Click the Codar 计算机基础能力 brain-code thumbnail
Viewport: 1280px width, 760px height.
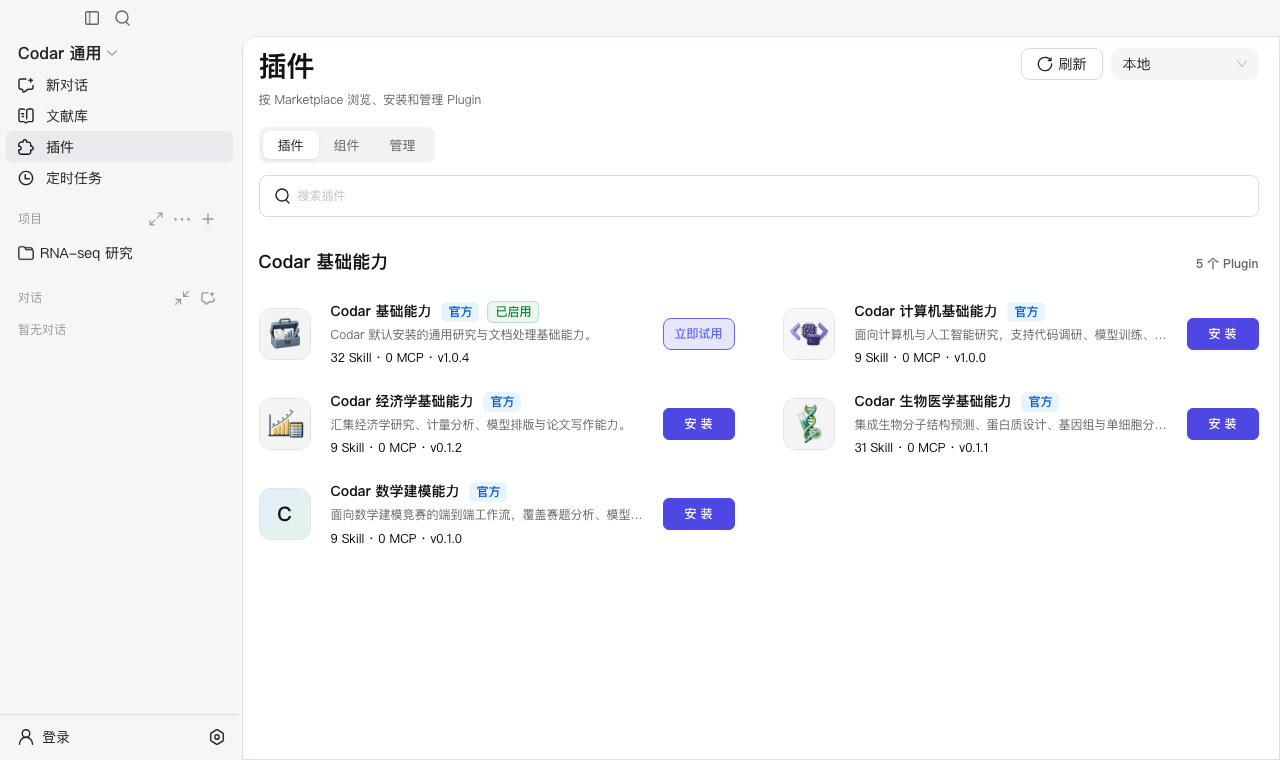click(x=809, y=334)
